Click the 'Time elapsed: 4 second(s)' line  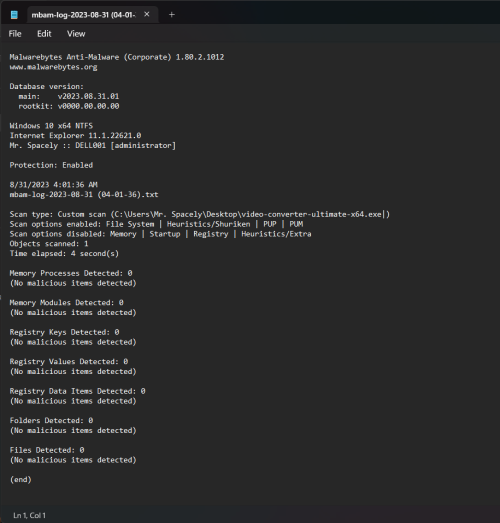(x=64, y=253)
